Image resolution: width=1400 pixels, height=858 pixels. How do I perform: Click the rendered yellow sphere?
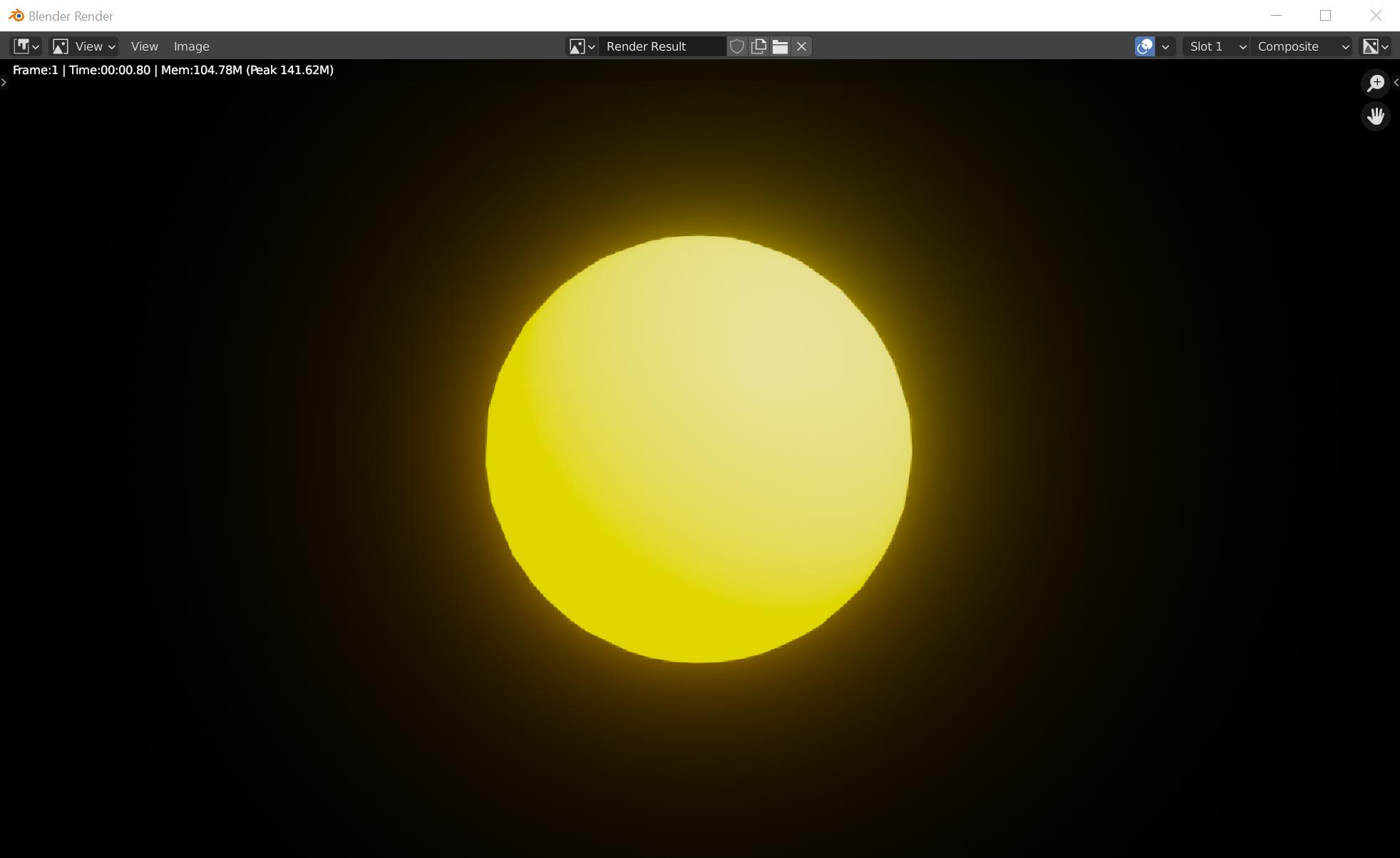pos(699,449)
